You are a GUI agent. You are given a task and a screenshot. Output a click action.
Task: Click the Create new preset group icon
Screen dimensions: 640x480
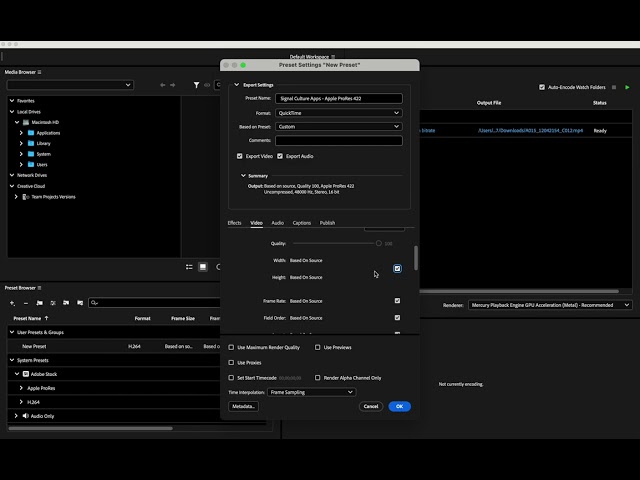tap(39, 303)
